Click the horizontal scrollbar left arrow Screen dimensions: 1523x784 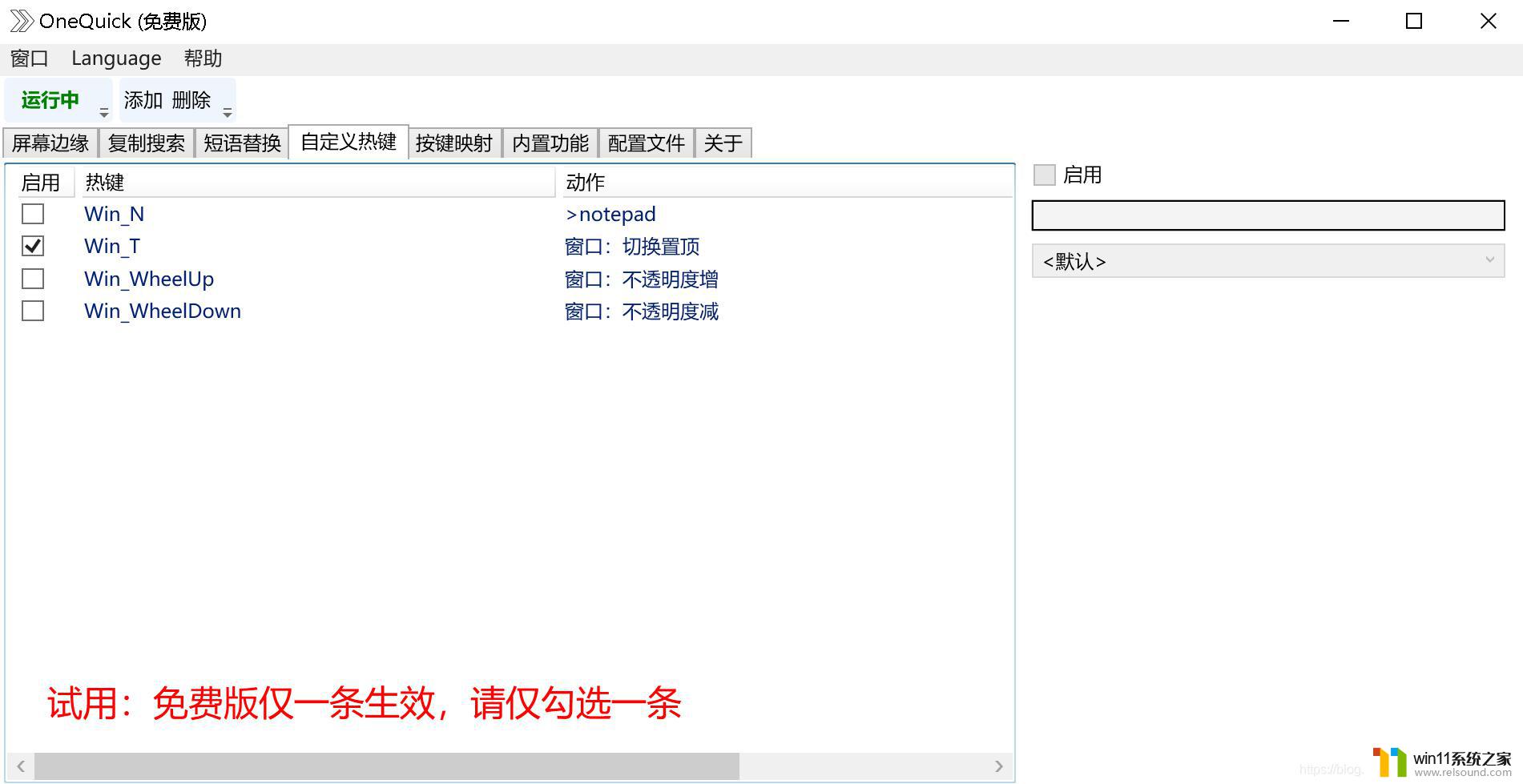tap(21, 766)
